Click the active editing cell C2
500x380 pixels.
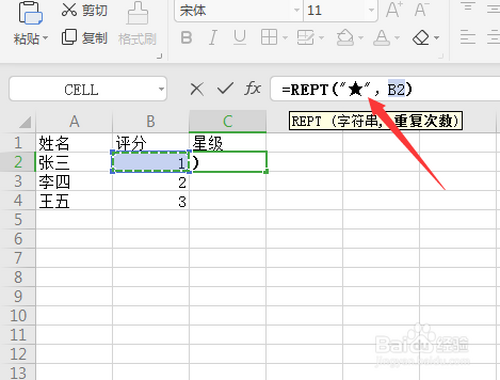point(228,162)
